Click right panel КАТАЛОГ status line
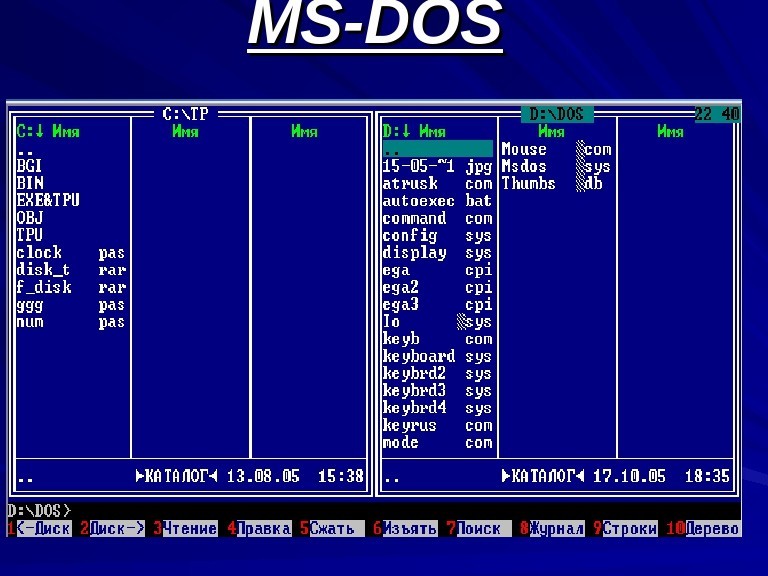This screenshot has width=768, height=576. tap(557, 476)
